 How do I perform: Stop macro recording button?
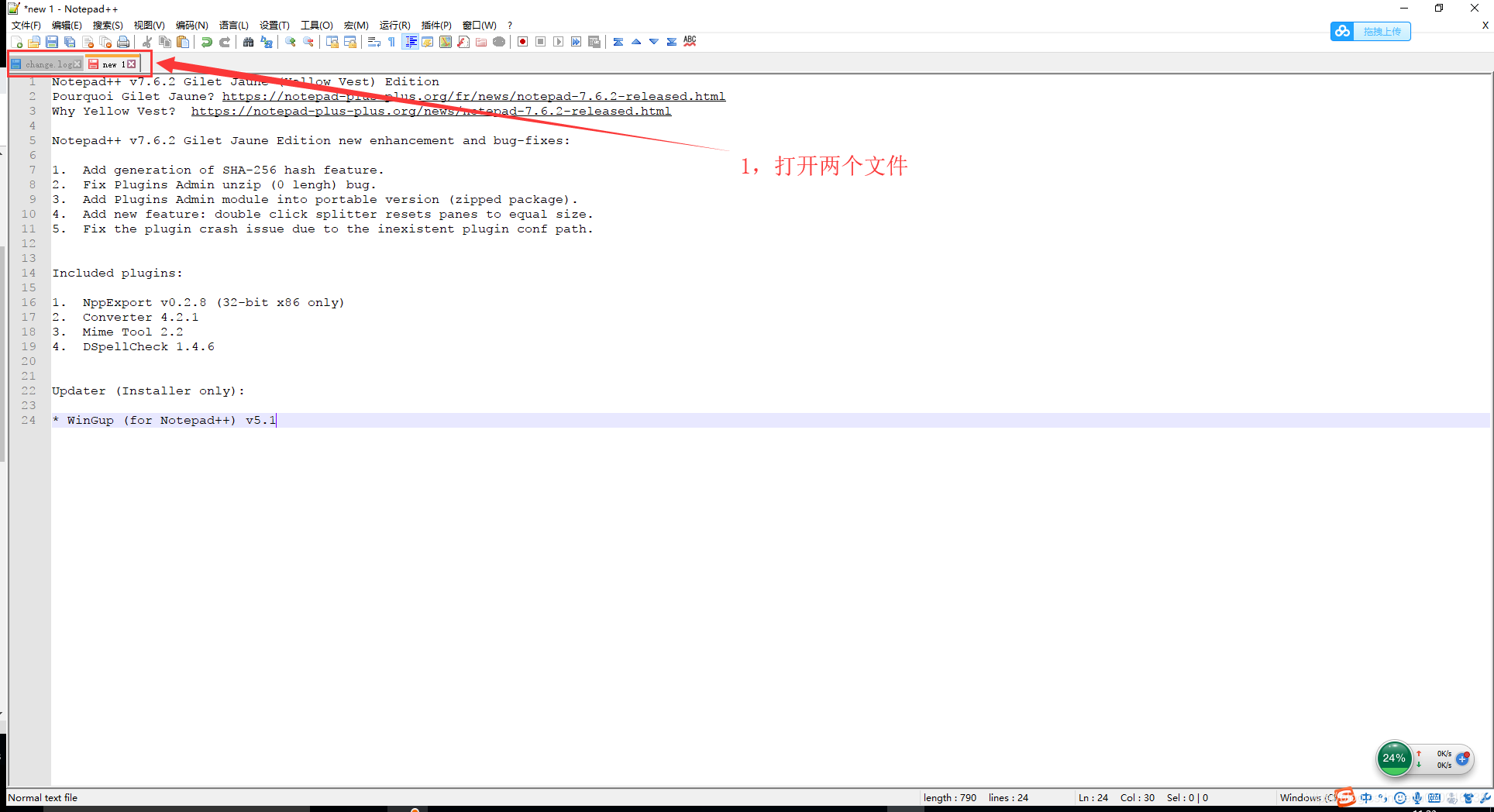point(541,42)
